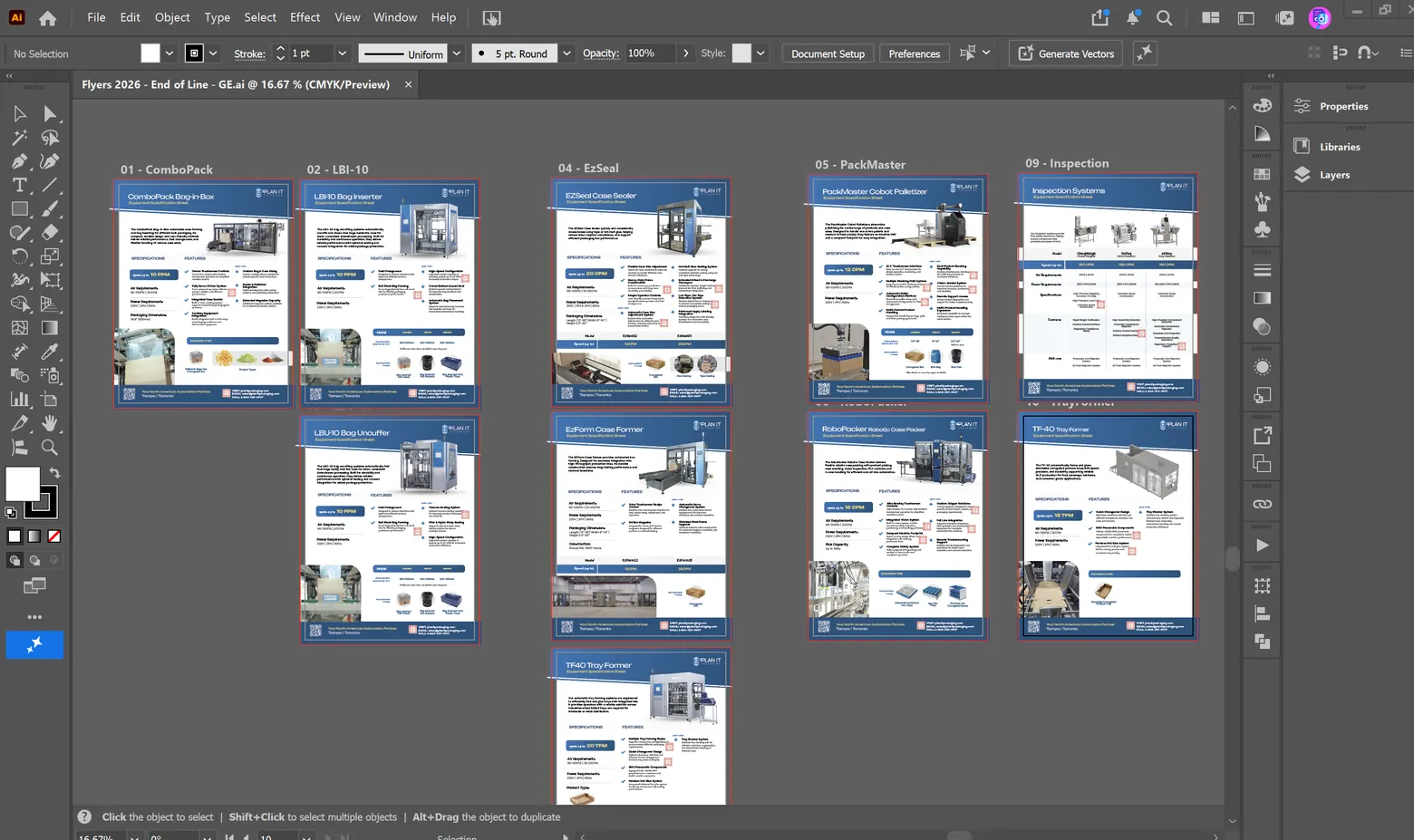
Task: Select the Eraser tool
Action: pyautogui.click(x=50, y=233)
